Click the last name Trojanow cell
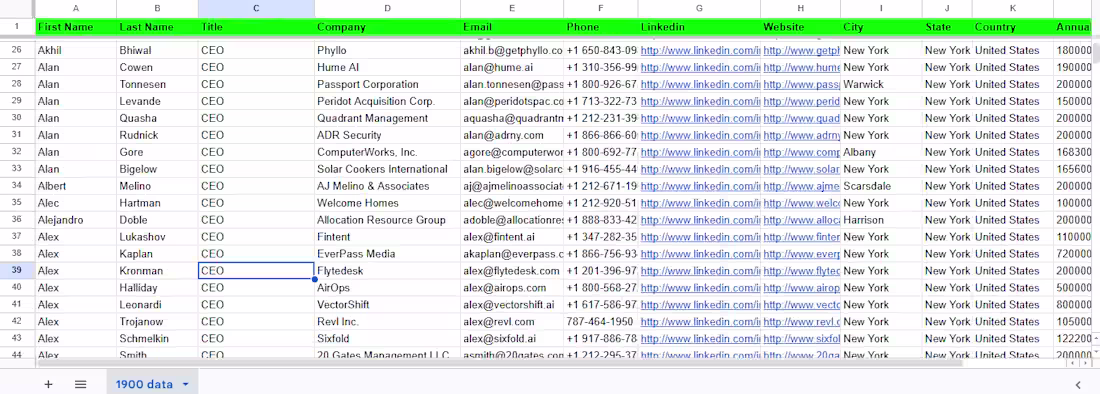 (x=157, y=322)
